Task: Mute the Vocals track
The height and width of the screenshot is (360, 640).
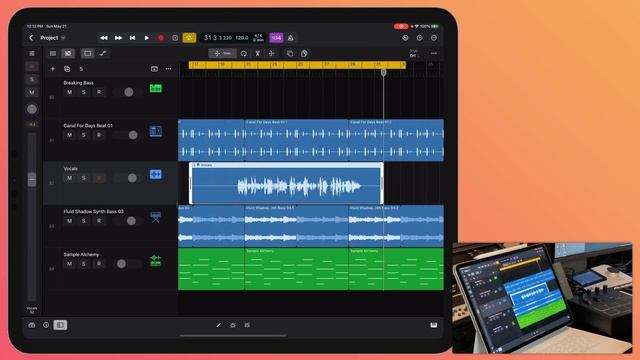Action: (69, 178)
